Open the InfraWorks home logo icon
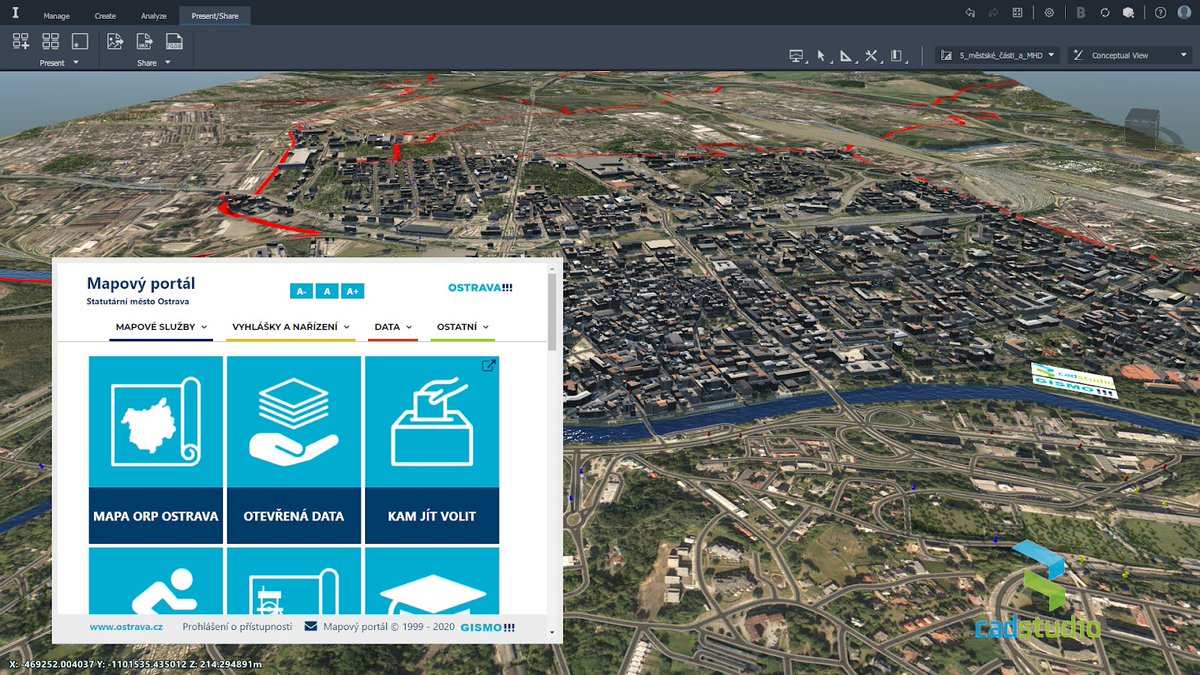Viewport: 1200px width, 675px height. pyautogui.click(x=14, y=12)
